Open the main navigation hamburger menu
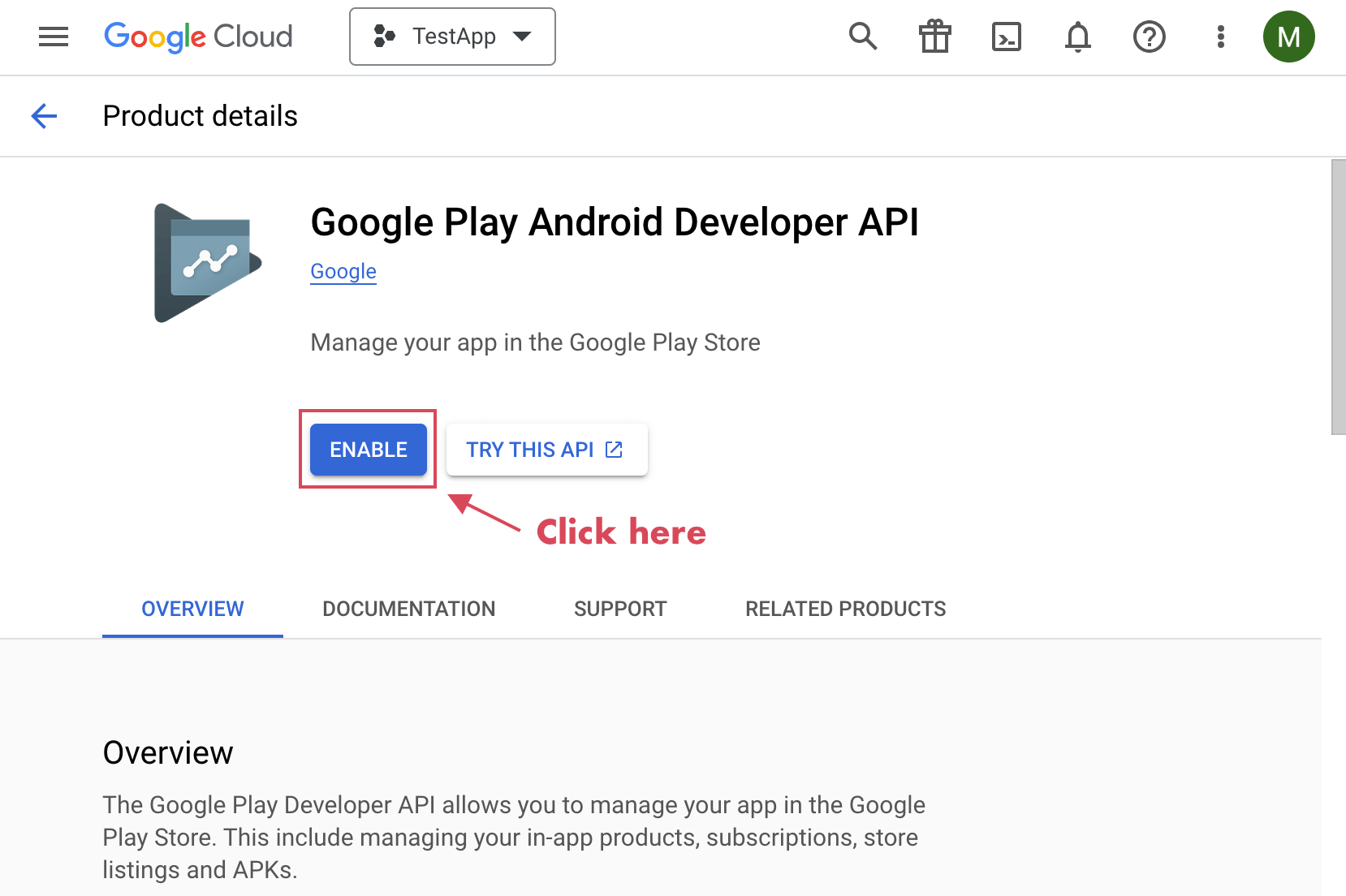Image resolution: width=1346 pixels, height=896 pixels. click(x=54, y=37)
